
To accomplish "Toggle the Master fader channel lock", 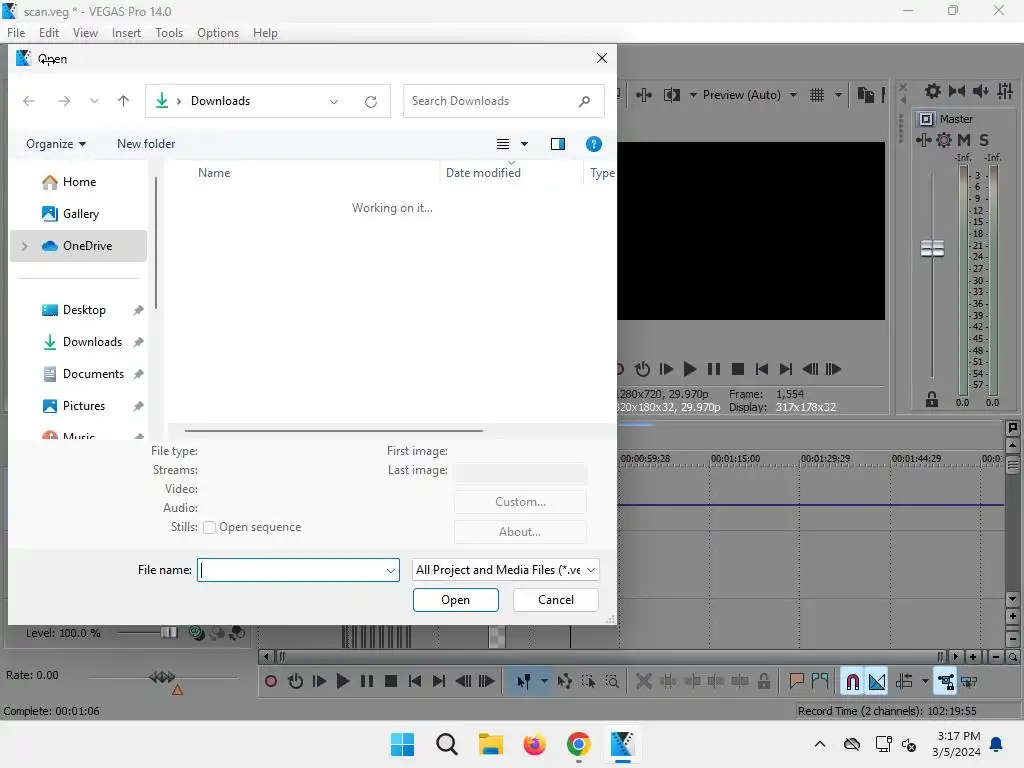I will 932,399.
